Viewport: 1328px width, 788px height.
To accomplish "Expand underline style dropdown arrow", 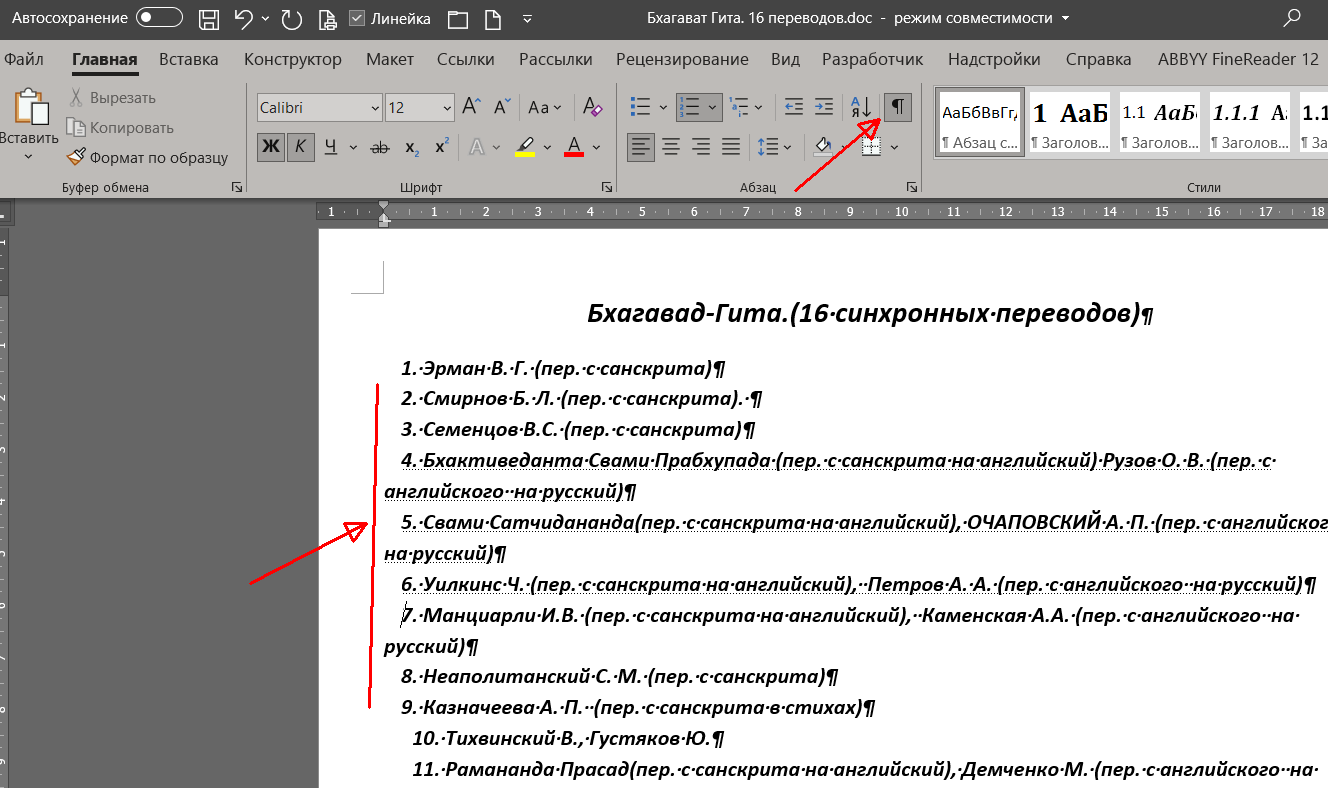I will pyautogui.click(x=353, y=147).
